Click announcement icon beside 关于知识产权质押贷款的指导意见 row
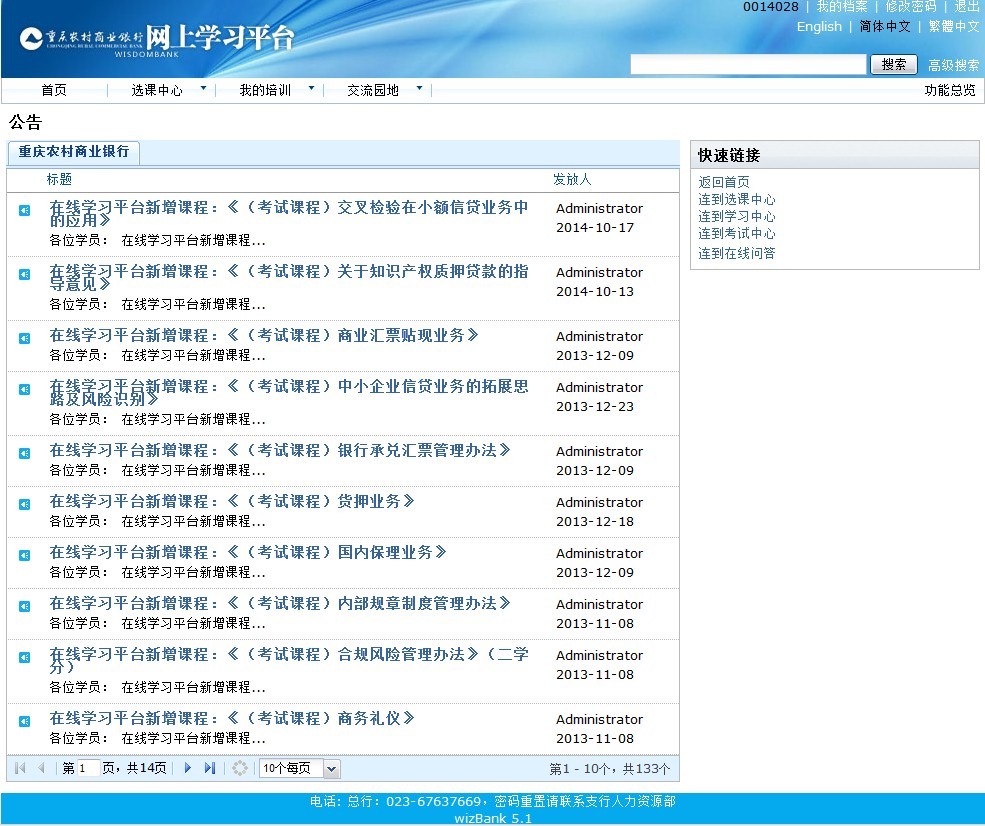985x826 pixels. 24,274
